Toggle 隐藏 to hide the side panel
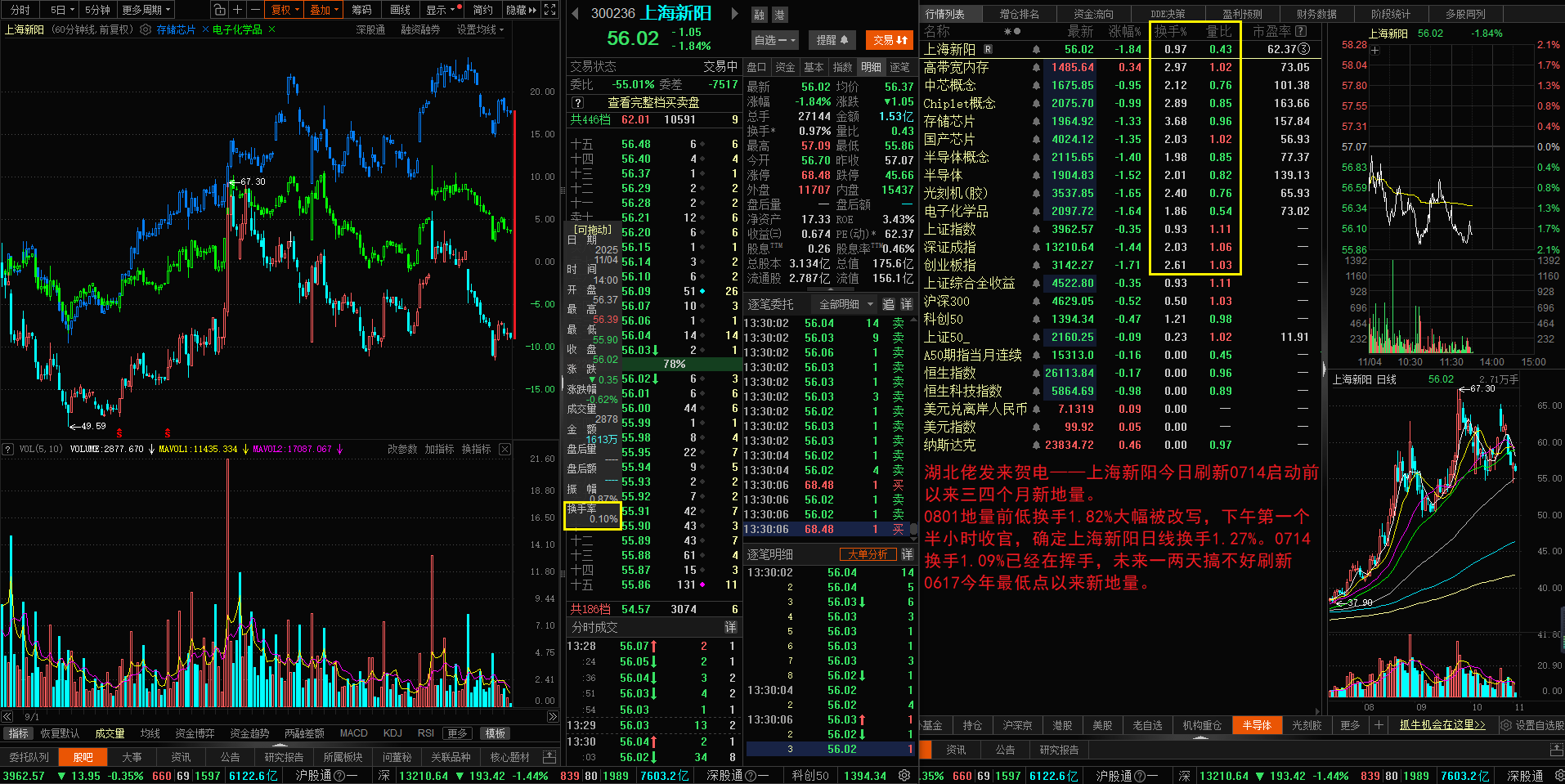1565x784 pixels. click(521, 10)
